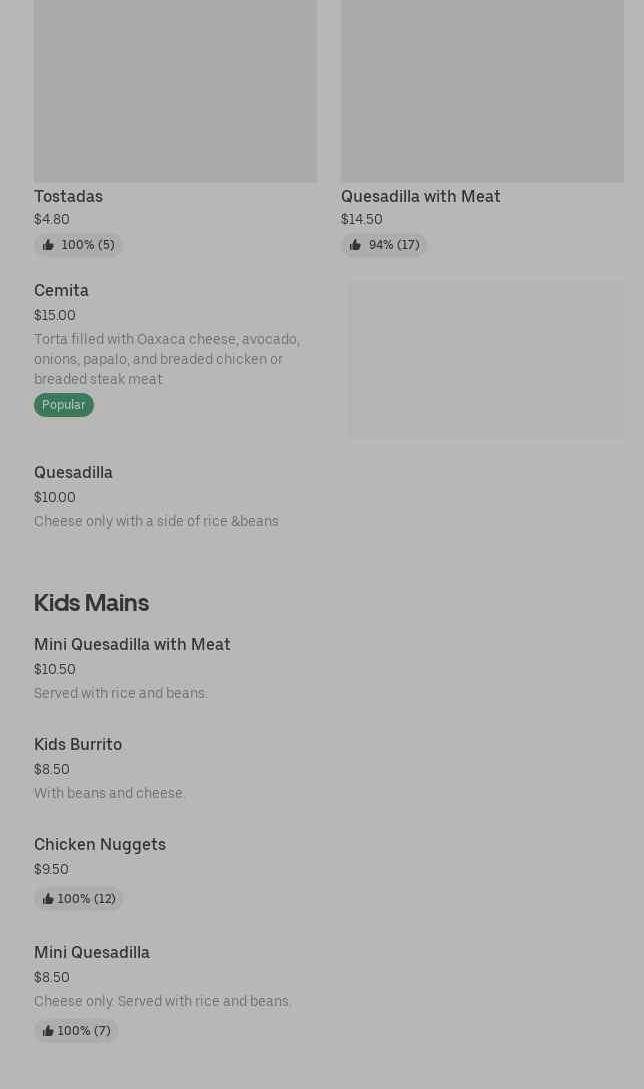This screenshot has width=644, height=1089.
Task: Select the $10.00 cheese-only Quesadilla
Action: coord(73,472)
